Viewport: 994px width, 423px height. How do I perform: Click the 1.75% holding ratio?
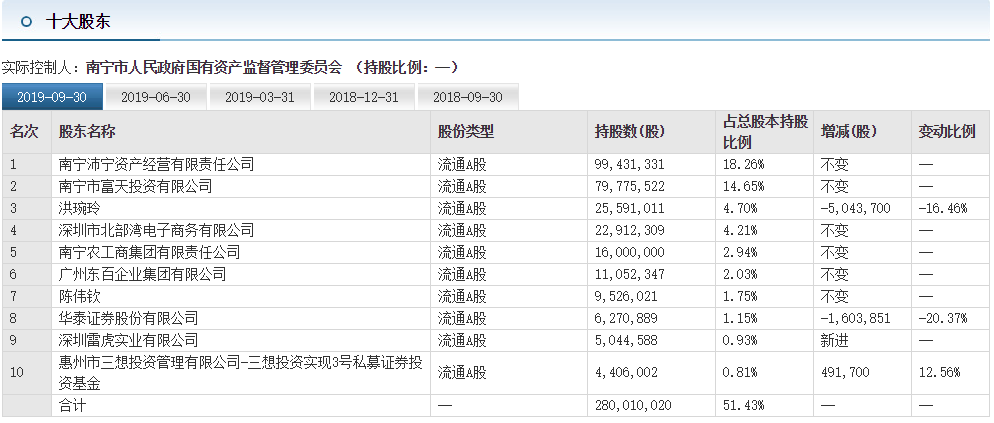[x=740, y=296]
